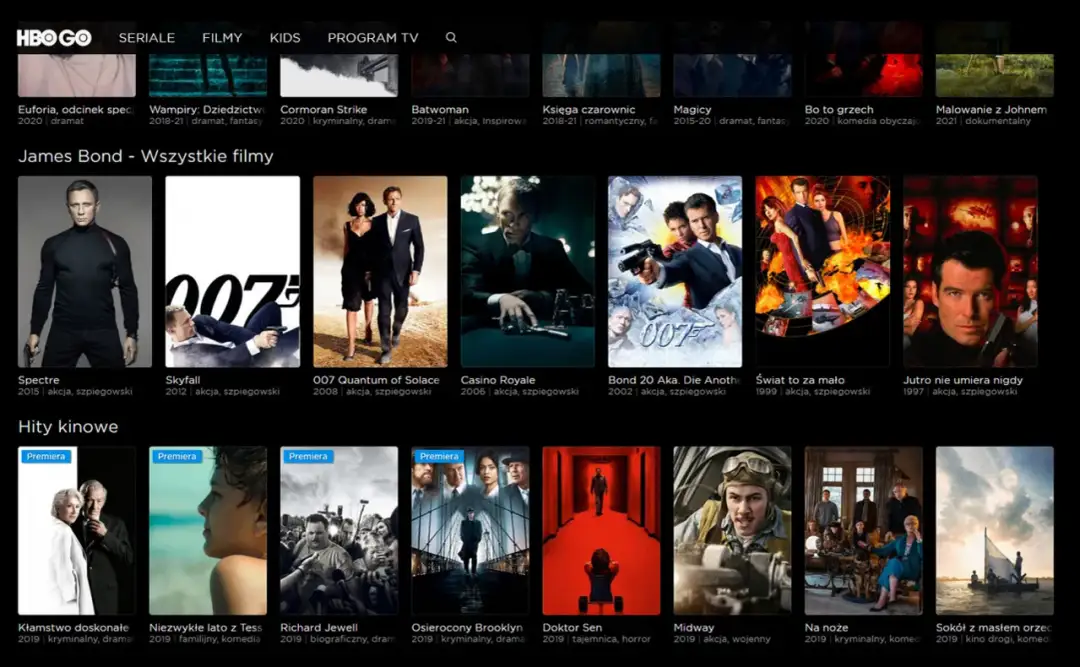Open the SERIALE menu item
Viewport: 1080px width, 667px height.
click(x=146, y=37)
